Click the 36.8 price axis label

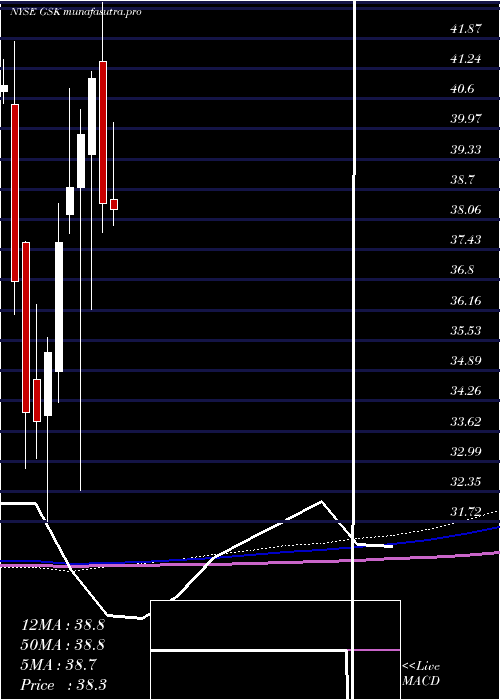click(462, 270)
